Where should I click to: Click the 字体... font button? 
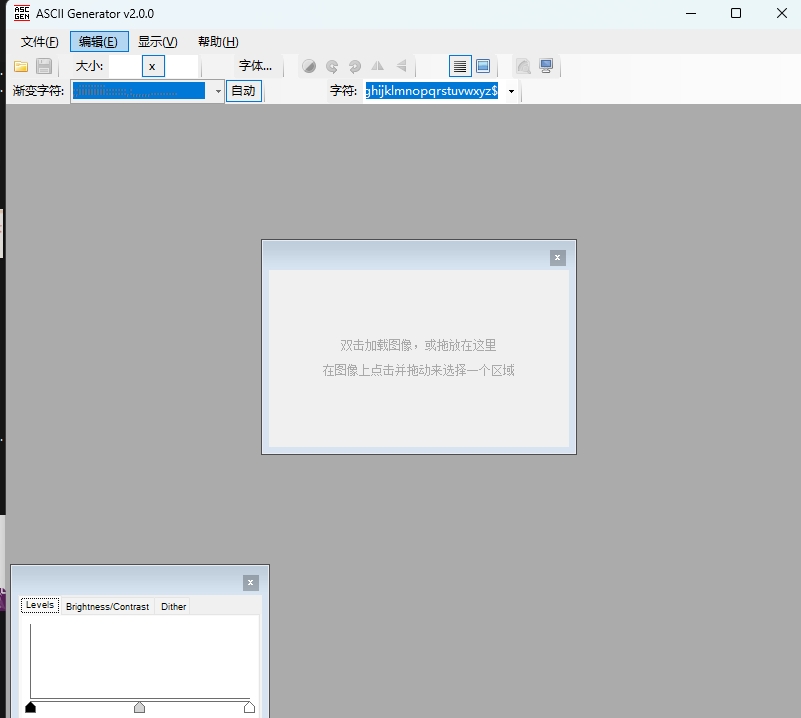tap(255, 66)
